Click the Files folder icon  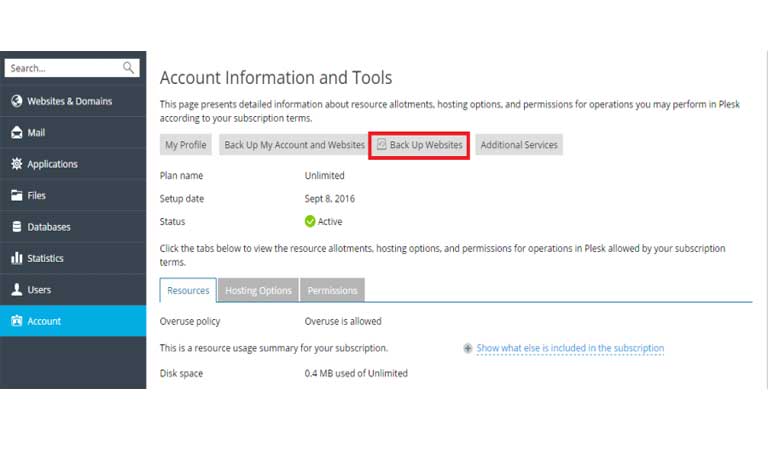click(17, 195)
